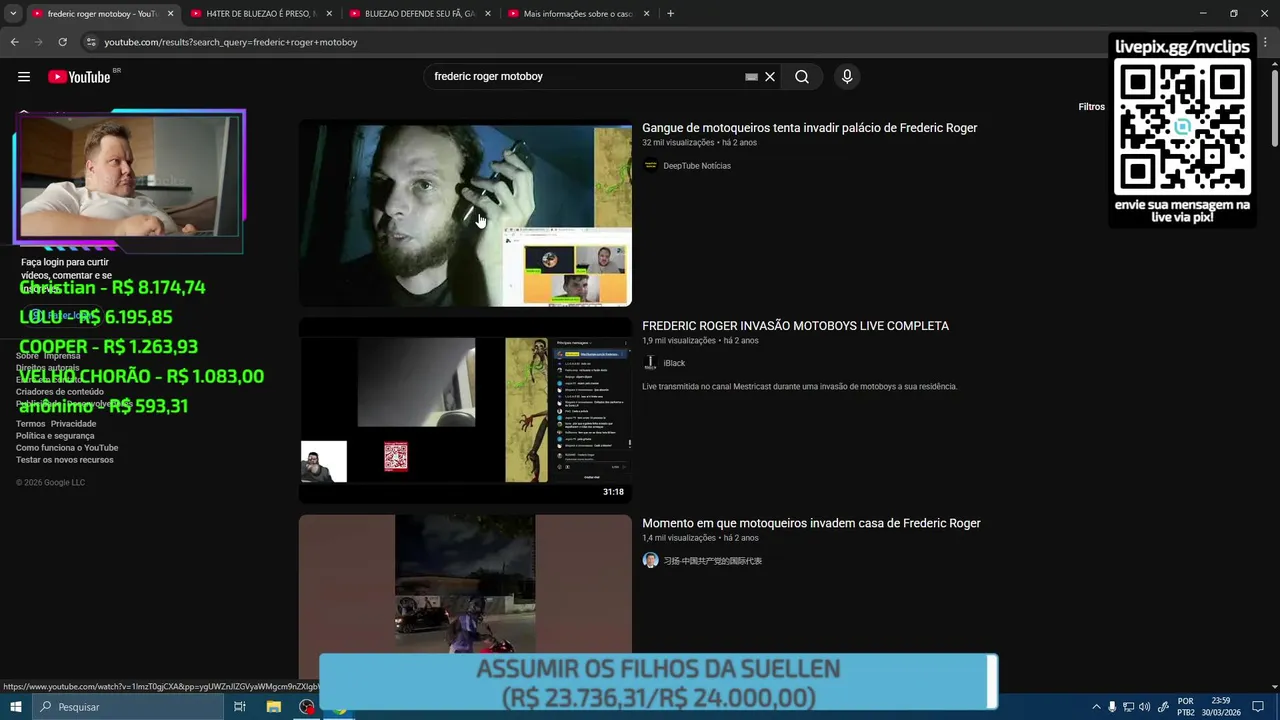Click the search magnifier button
This screenshot has height=720, width=1280.
802,77
